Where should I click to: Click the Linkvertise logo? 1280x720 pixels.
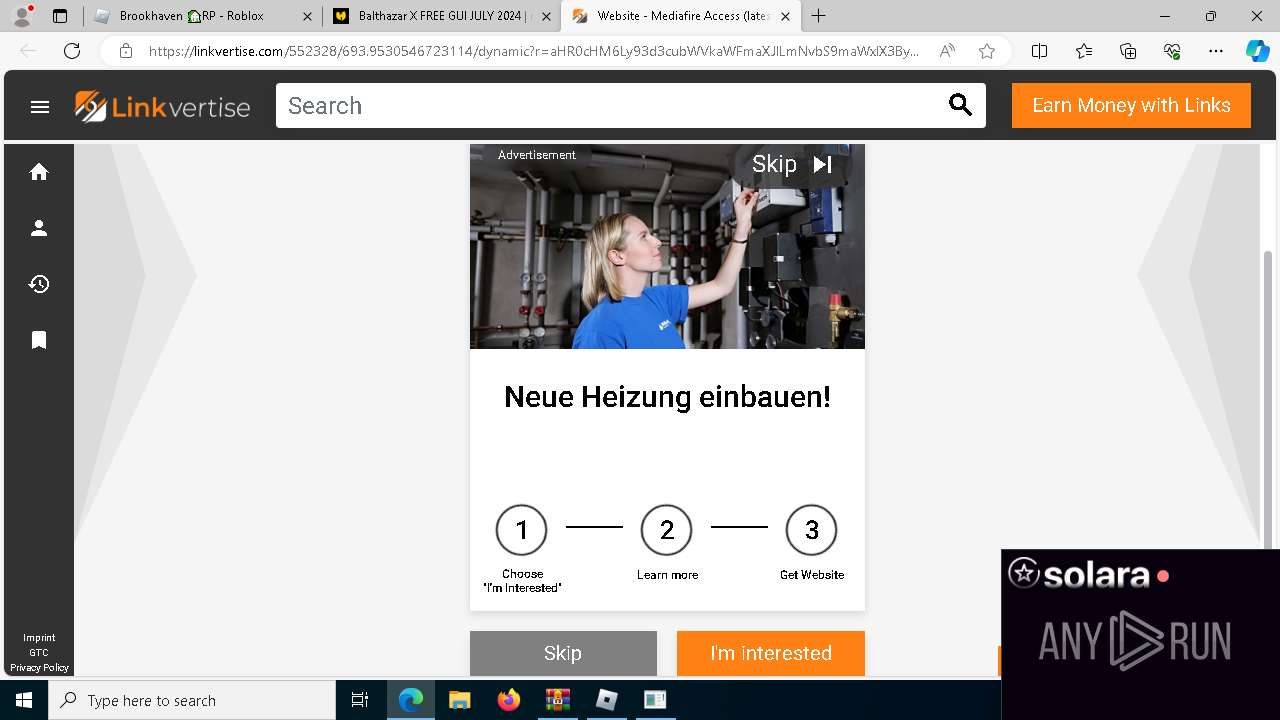click(162, 106)
